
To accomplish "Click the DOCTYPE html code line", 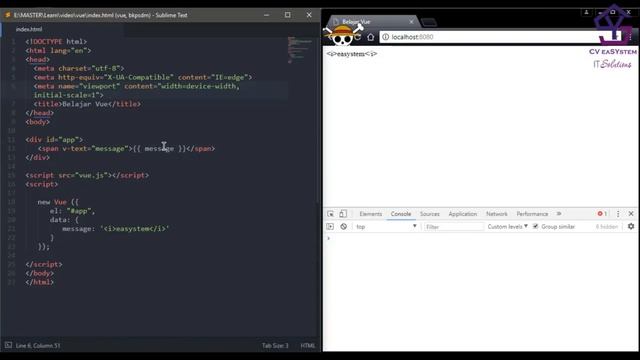I will pos(56,42).
